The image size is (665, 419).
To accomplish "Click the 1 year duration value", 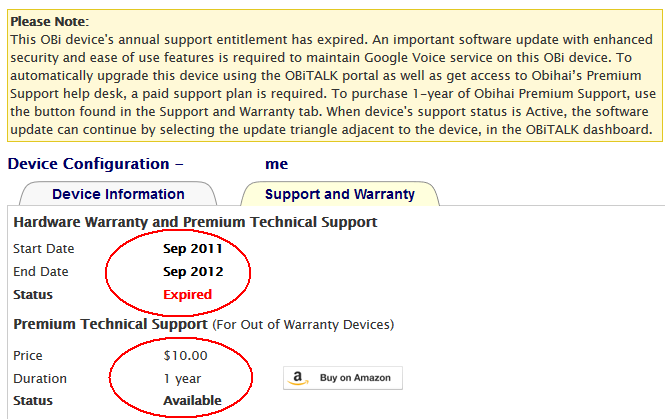I will point(182,379).
